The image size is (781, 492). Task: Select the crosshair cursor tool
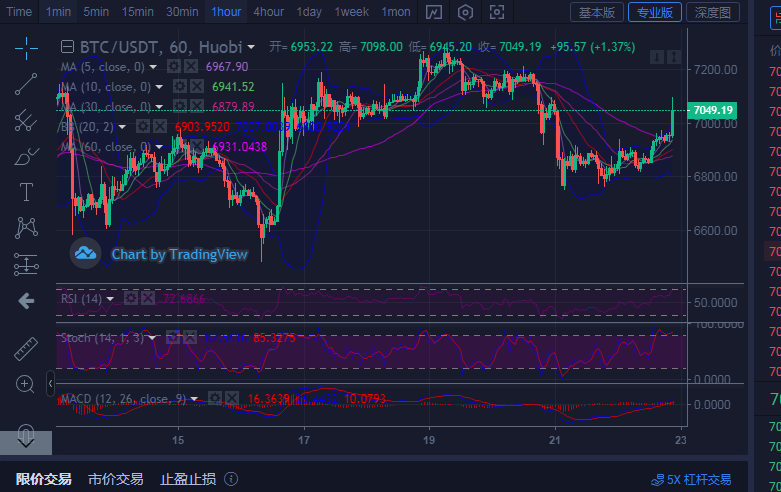tap(26, 48)
